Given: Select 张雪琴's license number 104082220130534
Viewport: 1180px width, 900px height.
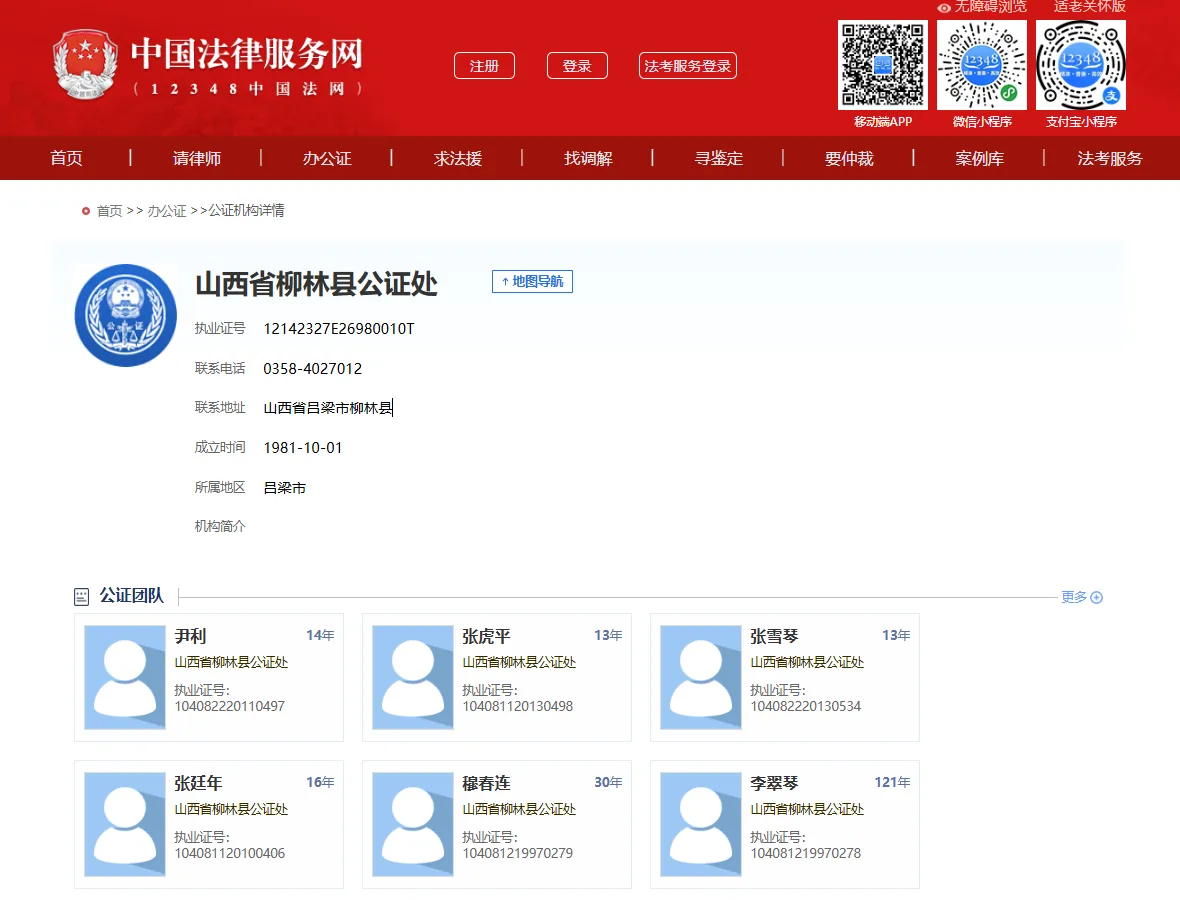Looking at the screenshot, I should tap(805, 706).
